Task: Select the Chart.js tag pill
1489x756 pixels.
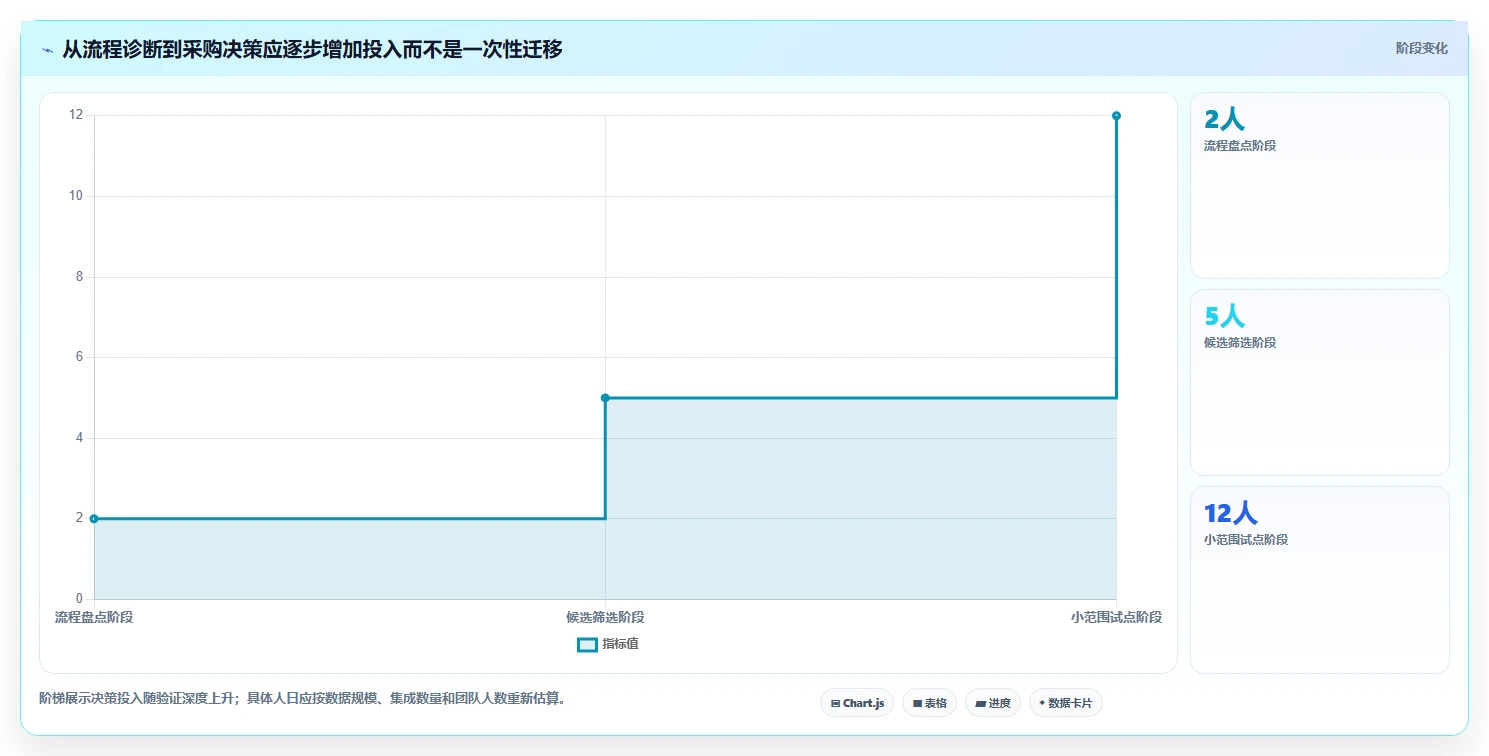Action: coord(857,703)
